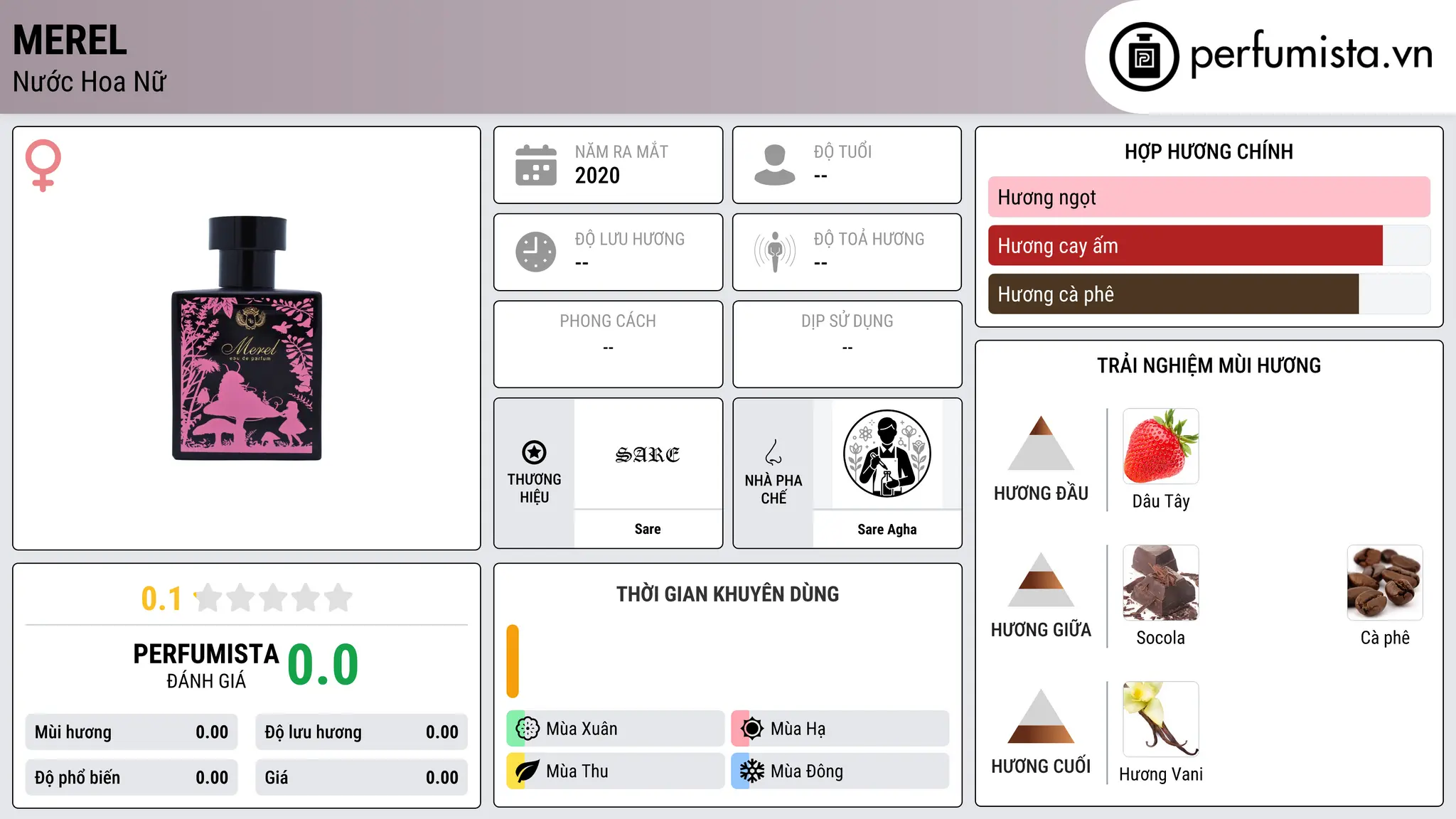The width and height of the screenshot is (1456, 819).
Task: Click the Độ lưu hương score row
Action: tap(362, 732)
